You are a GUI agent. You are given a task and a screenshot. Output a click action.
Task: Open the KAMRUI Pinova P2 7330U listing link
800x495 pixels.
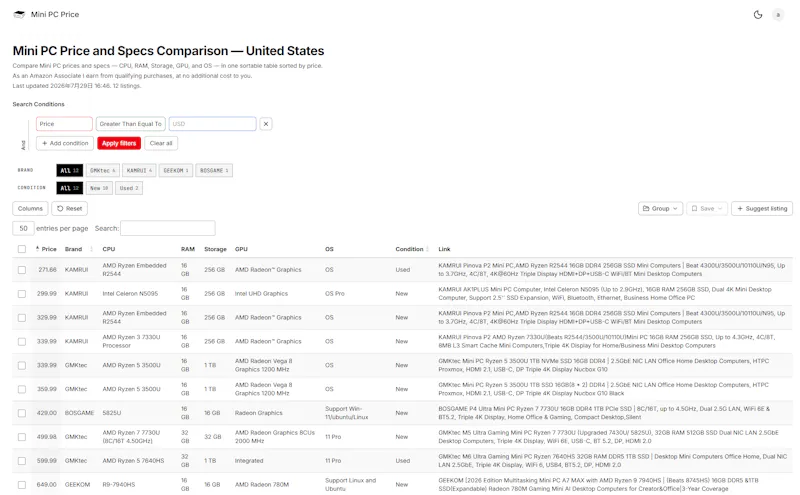pos(607,341)
